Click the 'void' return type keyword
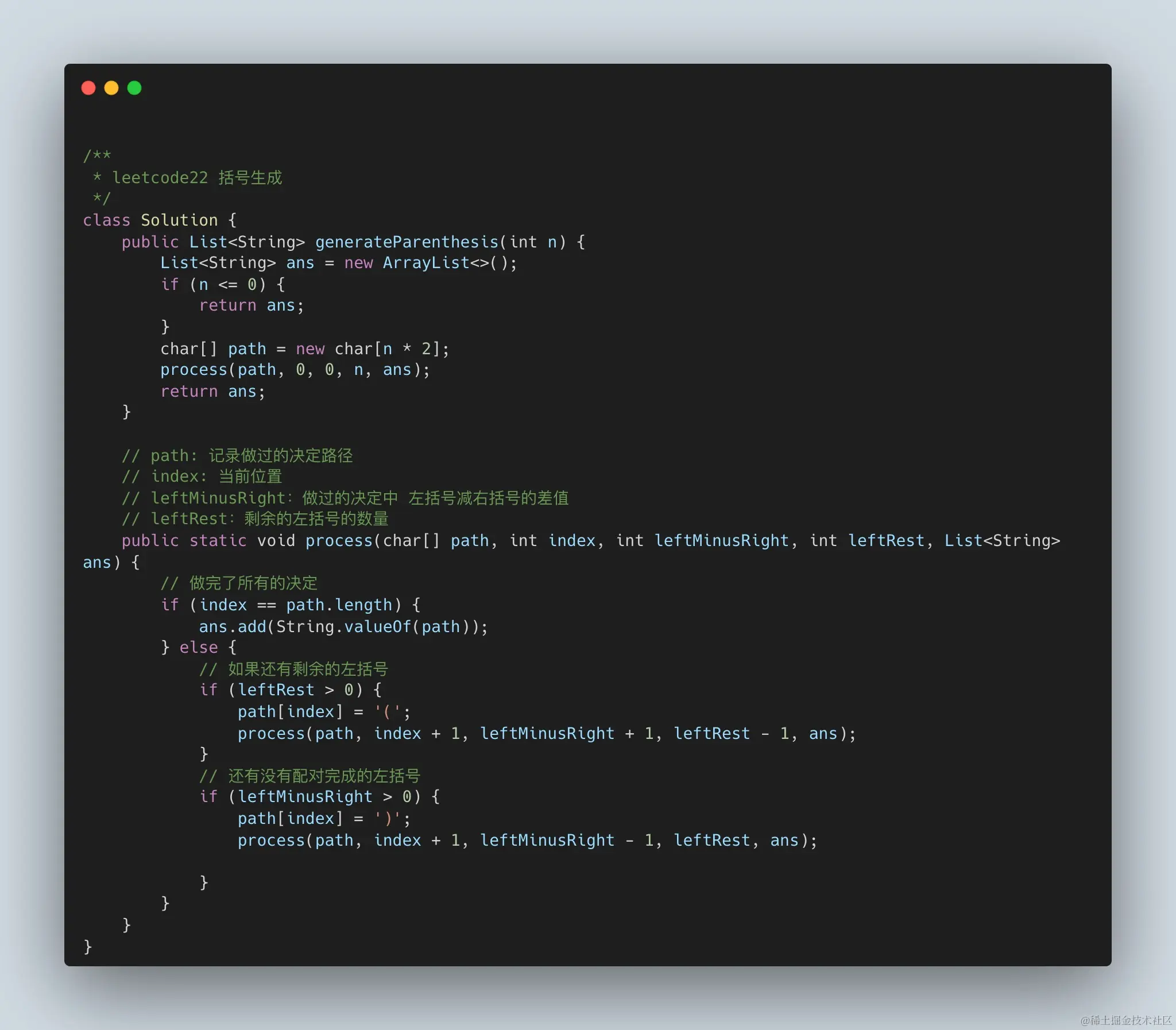1176x1030 pixels. pyautogui.click(x=275, y=540)
